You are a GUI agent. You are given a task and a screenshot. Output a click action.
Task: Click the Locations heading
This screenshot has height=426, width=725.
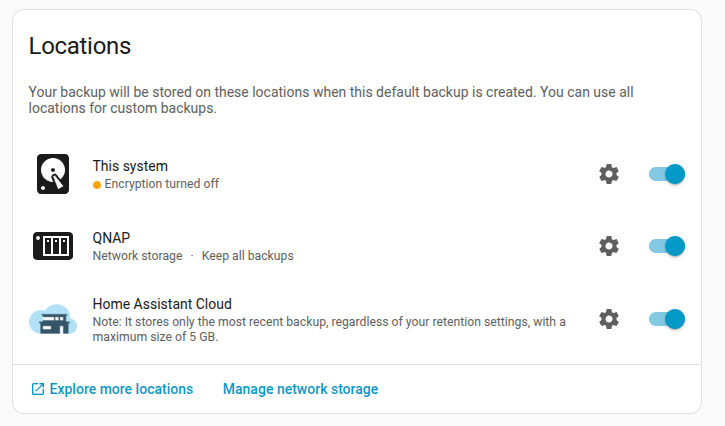tap(80, 46)
